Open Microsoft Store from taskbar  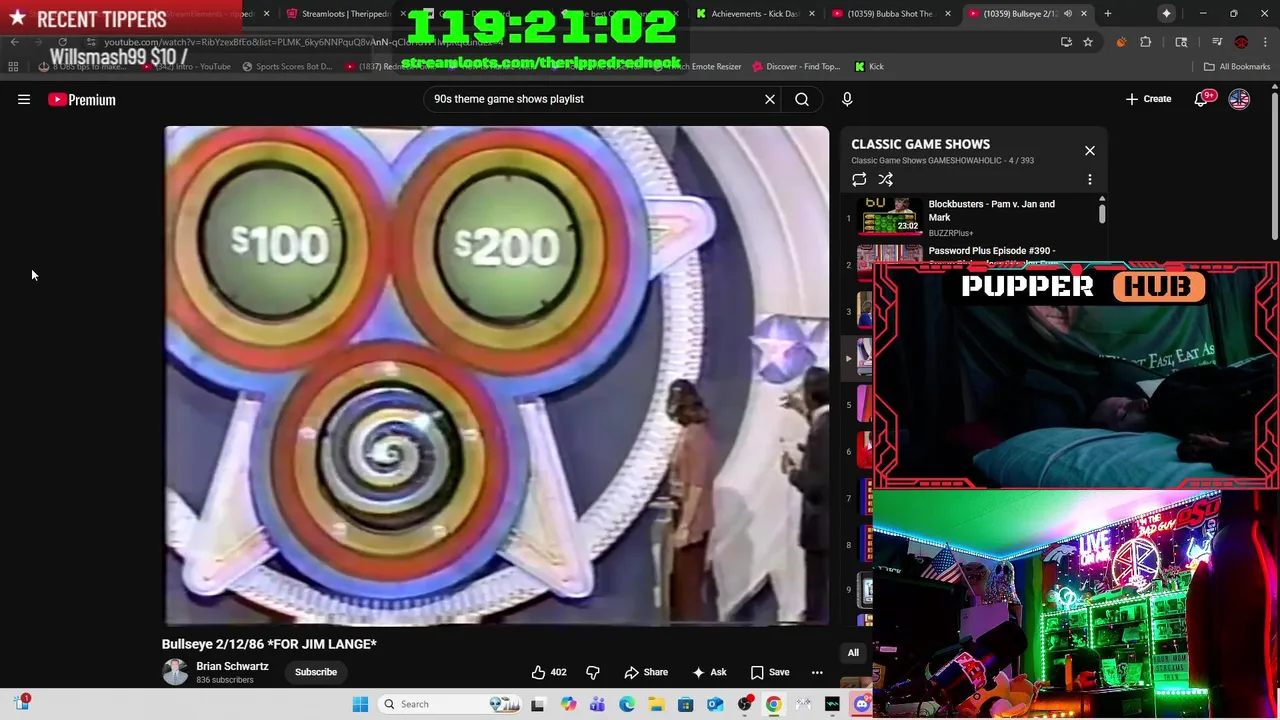685,704
